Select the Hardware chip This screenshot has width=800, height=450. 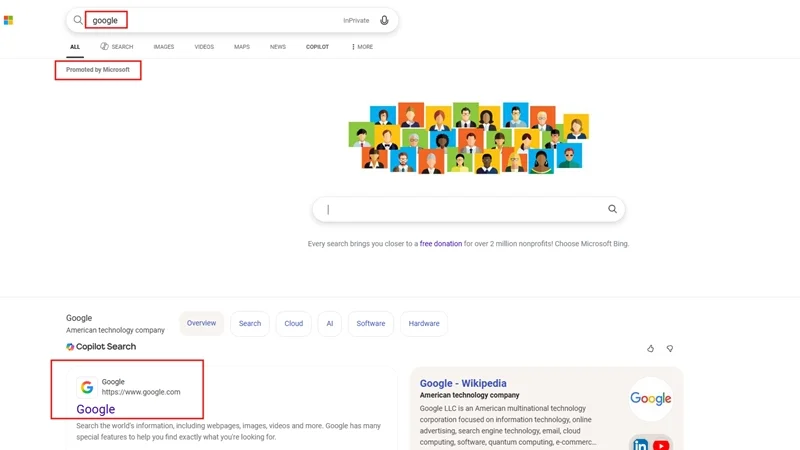tap(424, 323)
